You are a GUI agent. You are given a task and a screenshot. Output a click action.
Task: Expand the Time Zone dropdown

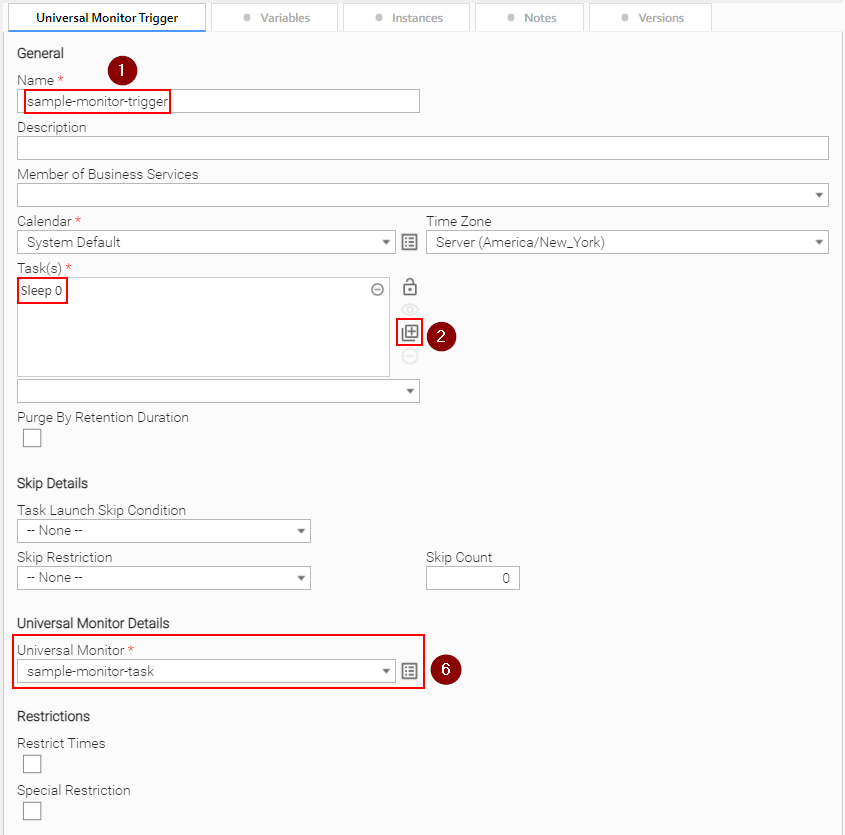819,242
